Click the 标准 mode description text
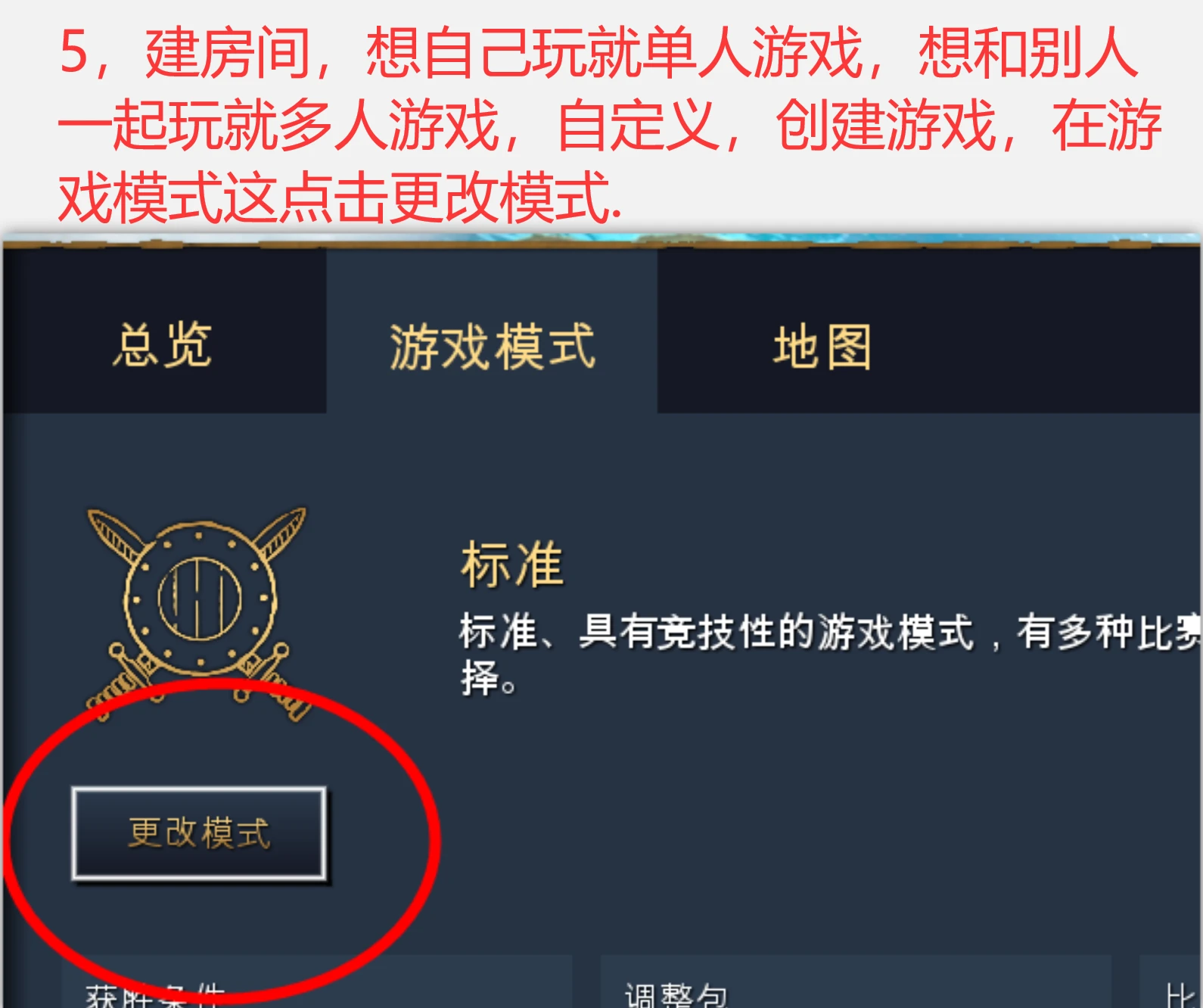1203x1008 pixels. 830,655
